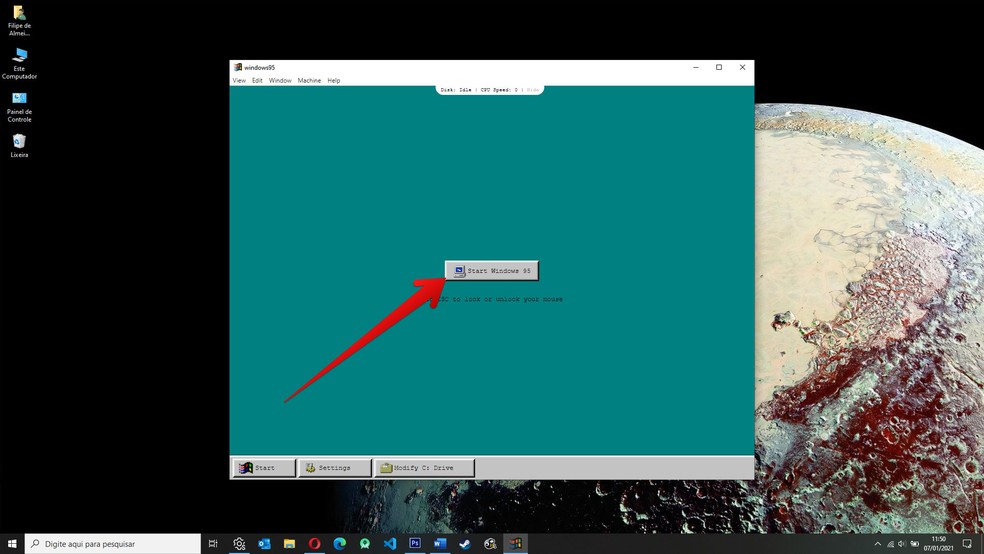Open File Explorer from taskbar
The height and width of the screenshot is (554, 984).
tap(289, 543)
